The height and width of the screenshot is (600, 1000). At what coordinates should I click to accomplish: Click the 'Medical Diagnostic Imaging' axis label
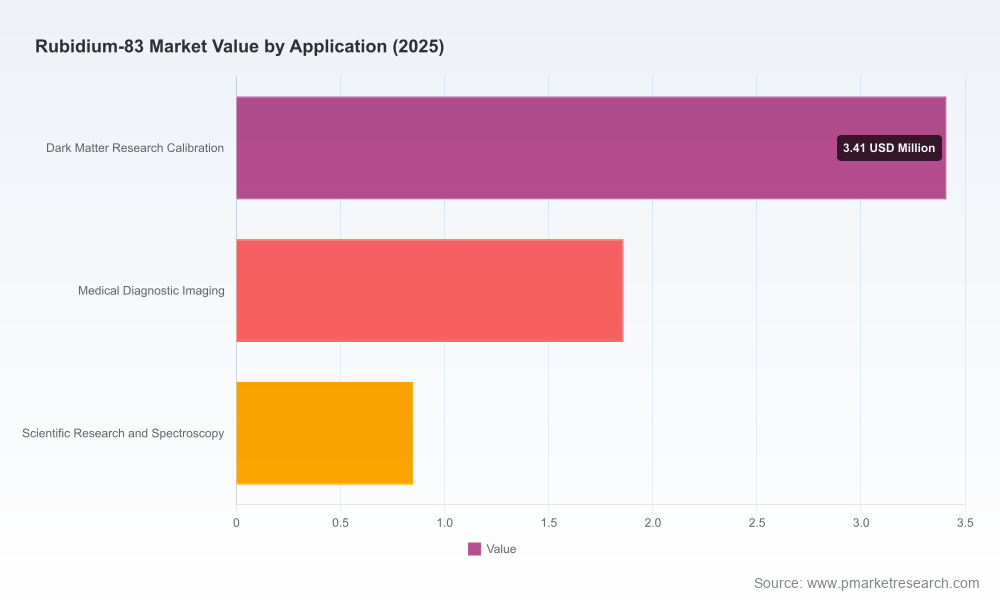click(151, 291)
